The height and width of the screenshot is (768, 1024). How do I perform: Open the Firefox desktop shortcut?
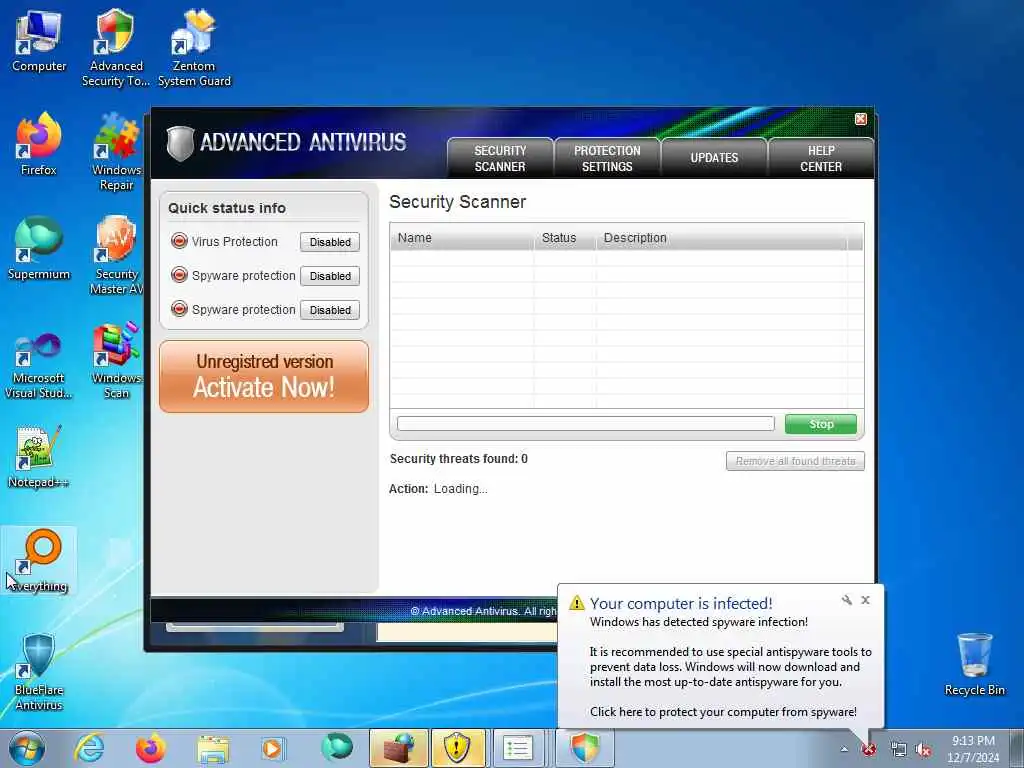pos(39,144)
